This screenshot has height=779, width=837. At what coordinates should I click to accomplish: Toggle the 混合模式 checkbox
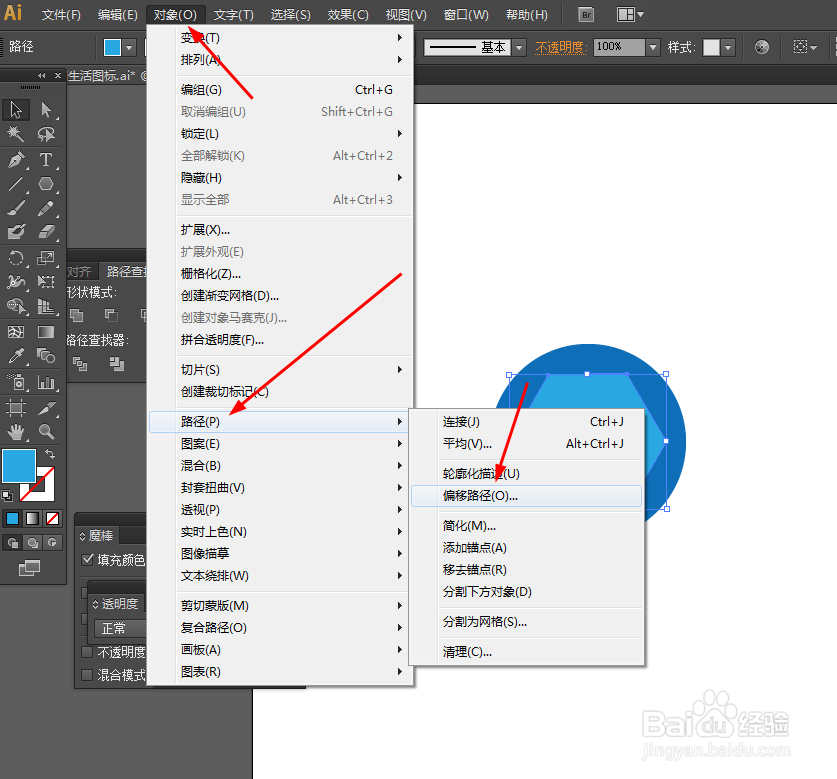(x=86, y=672)
